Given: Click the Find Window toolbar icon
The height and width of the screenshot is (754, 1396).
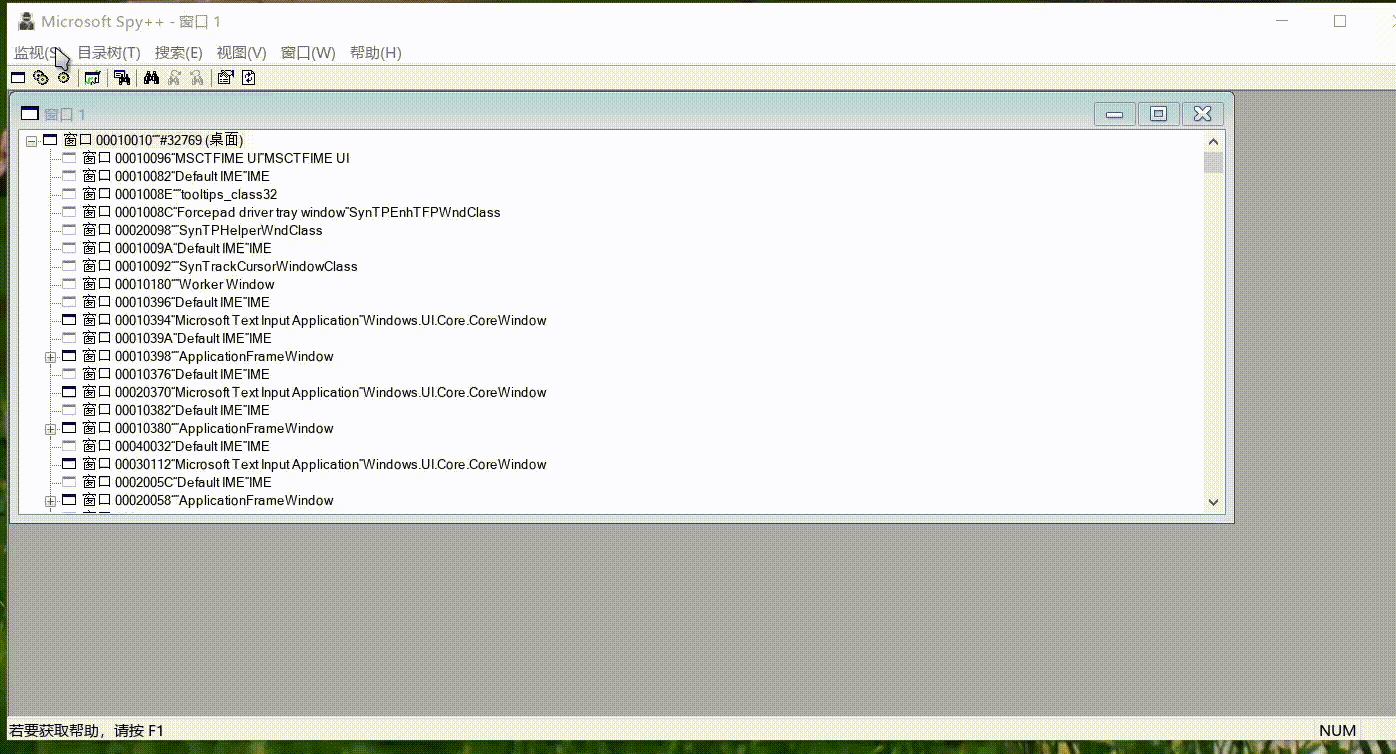Looking at the screenshot, I should click(122, 77).
